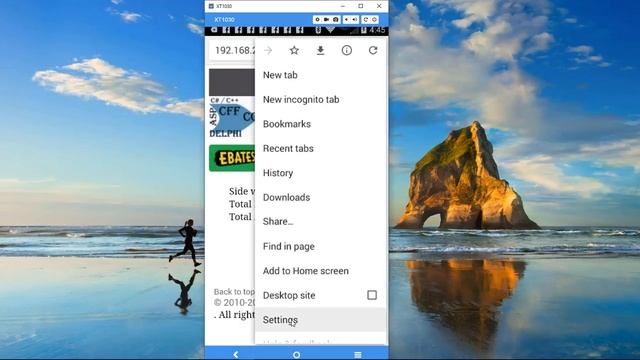This screenshot has height=360, width=640.
Task: Click the download page icon
Action: [320, 50]
